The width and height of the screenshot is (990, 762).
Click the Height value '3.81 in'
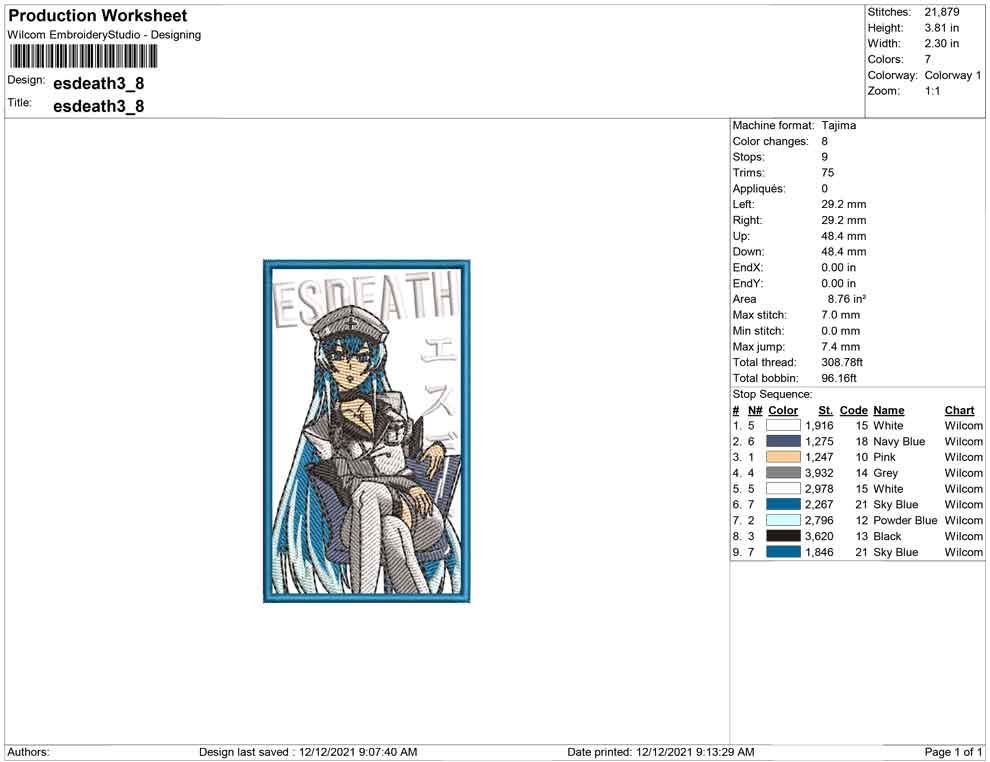point(941,28)
